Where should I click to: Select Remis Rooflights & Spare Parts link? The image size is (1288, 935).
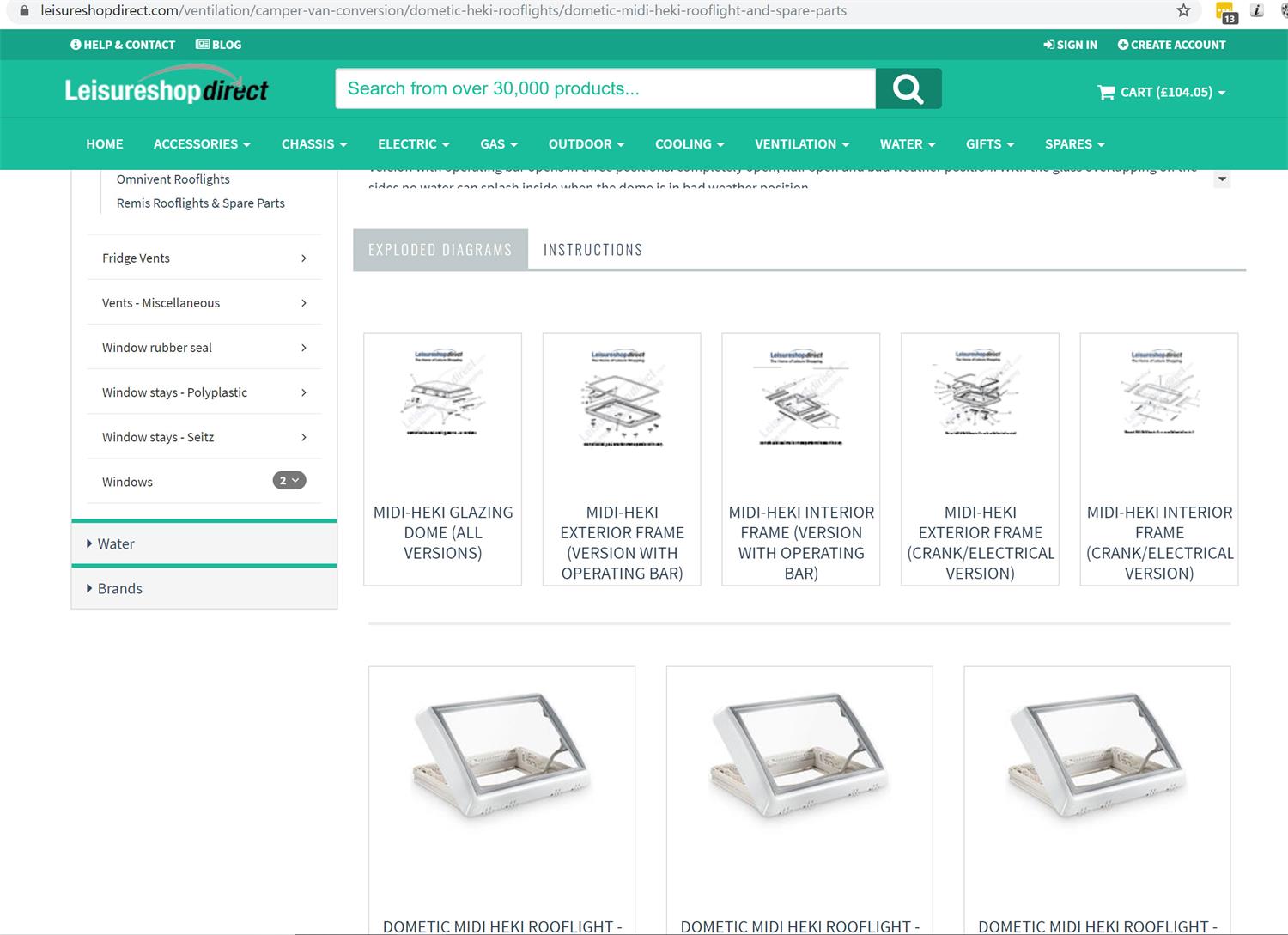point(201,203)
